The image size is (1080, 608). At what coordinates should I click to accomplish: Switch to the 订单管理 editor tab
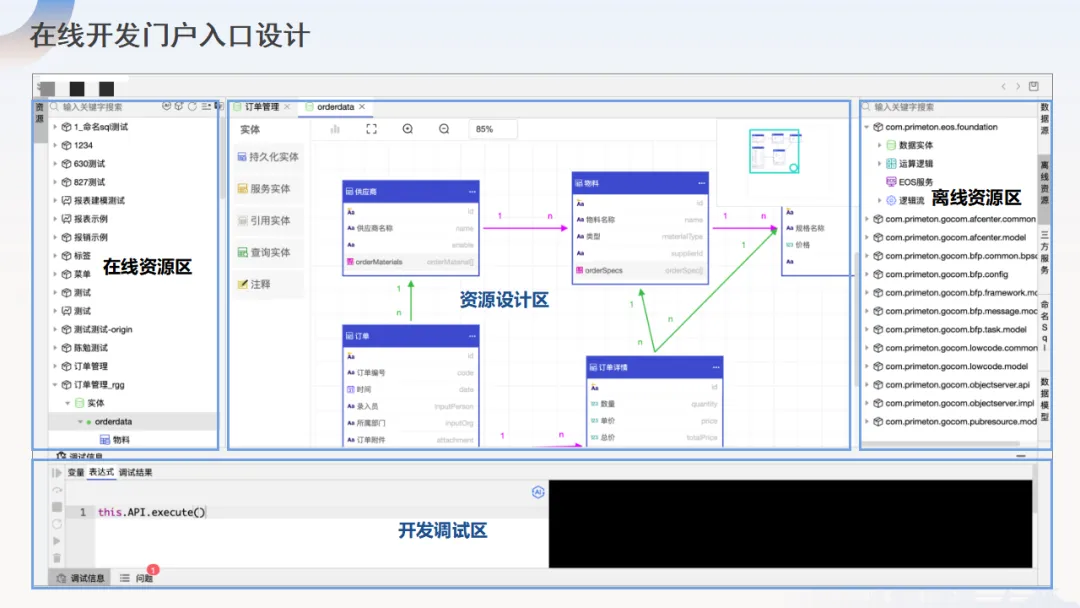tap(262, 107)
